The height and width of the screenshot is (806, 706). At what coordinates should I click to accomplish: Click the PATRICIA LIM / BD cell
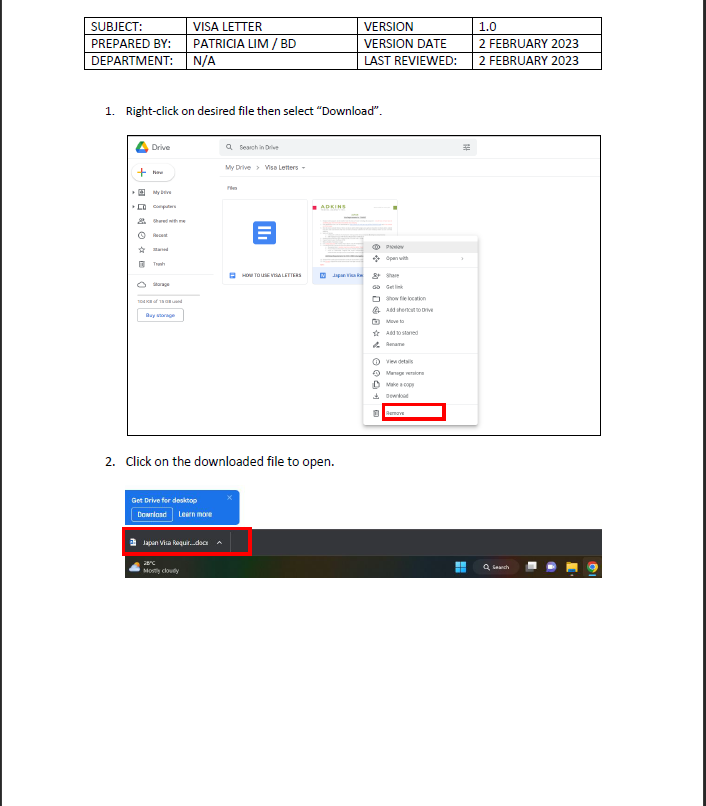(272, 44)
